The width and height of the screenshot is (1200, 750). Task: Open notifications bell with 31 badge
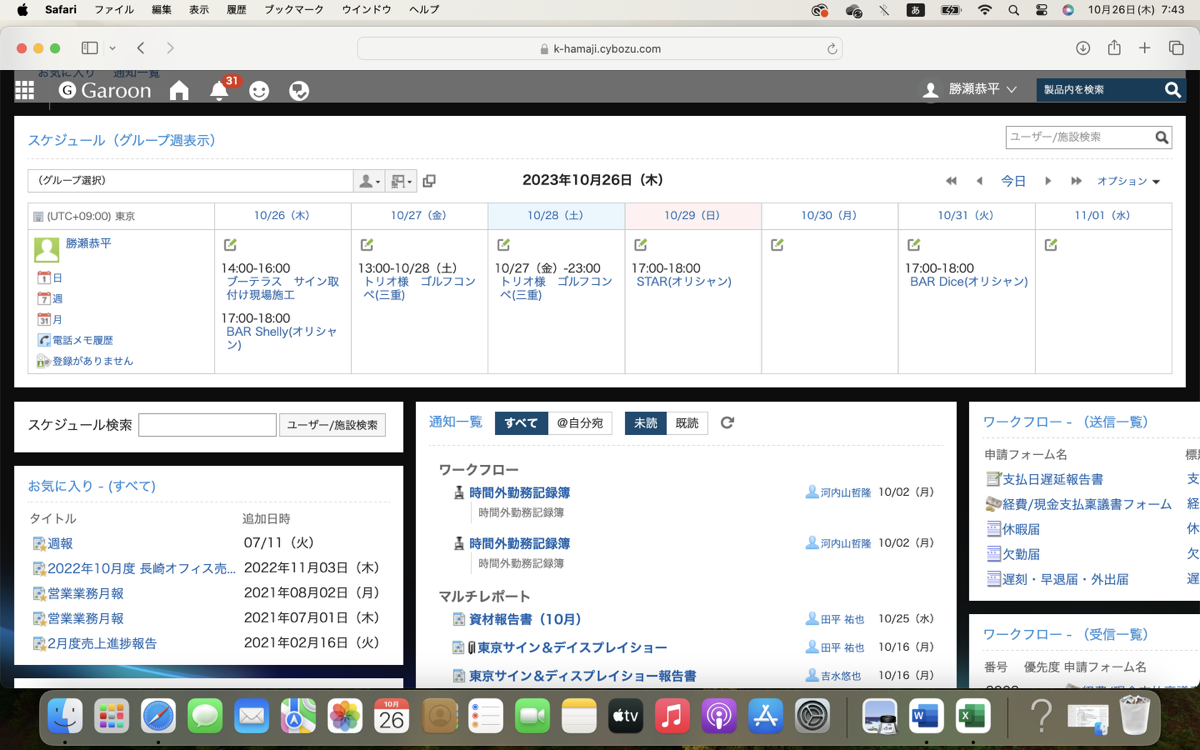point(219,91)
